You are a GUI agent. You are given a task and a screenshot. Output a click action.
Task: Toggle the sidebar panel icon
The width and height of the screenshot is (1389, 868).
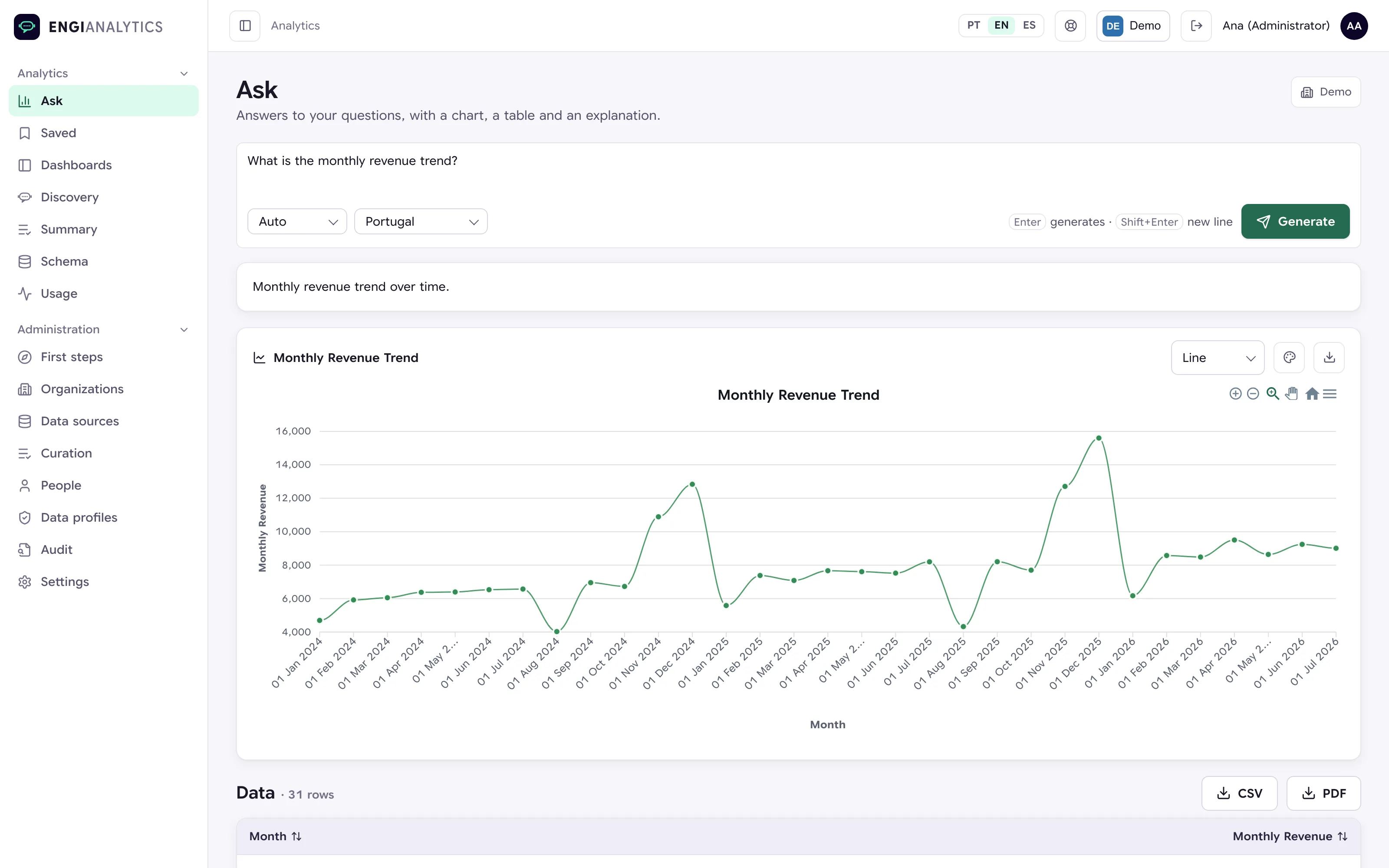click(x=245, y=26)
